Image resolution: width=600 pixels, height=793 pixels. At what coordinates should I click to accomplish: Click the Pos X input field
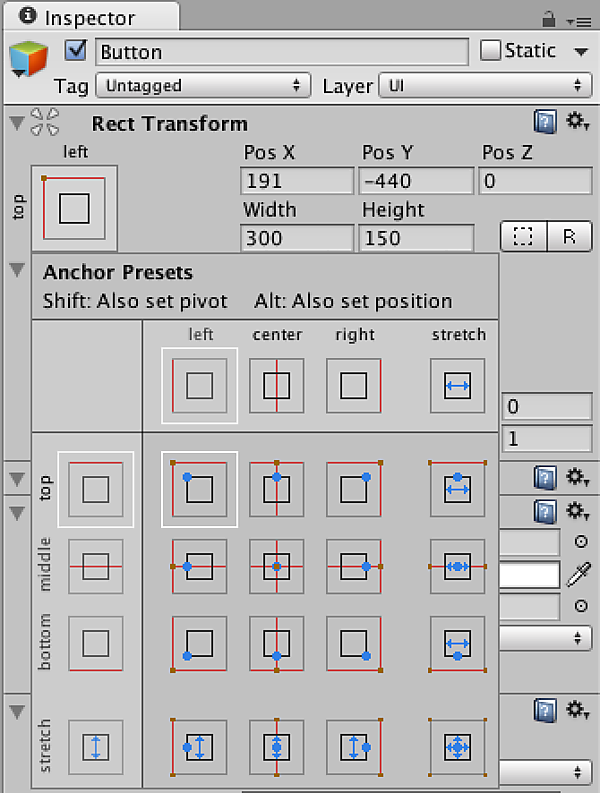tap(297, 181)
